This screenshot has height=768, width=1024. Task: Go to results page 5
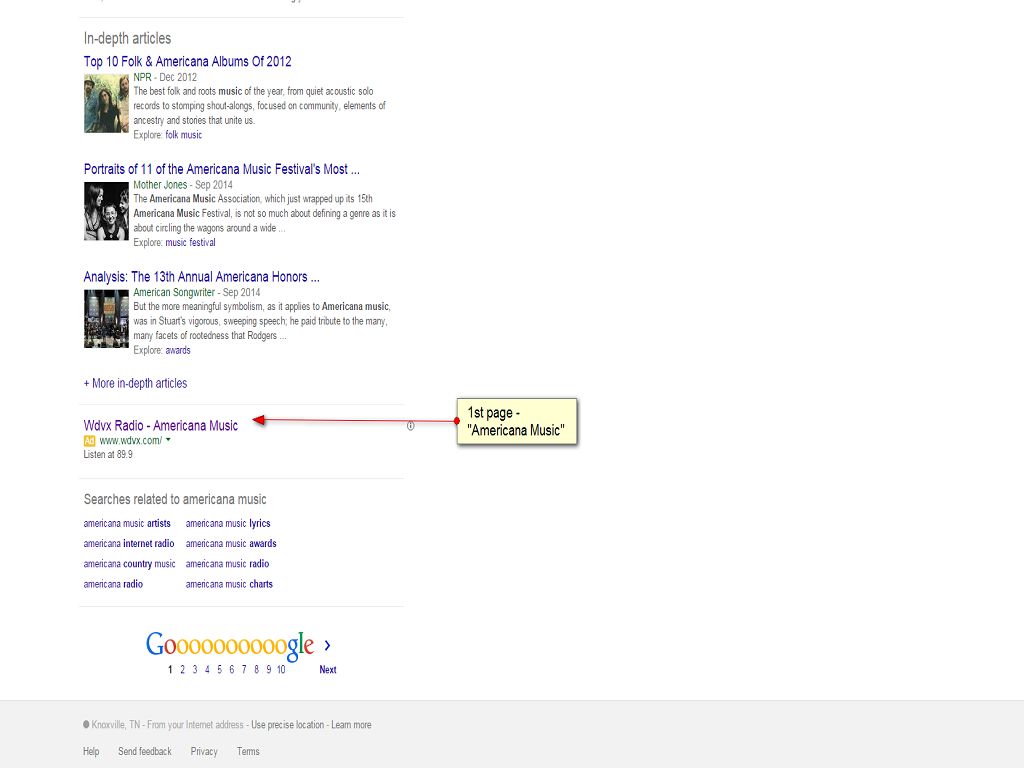pos(219,669)
